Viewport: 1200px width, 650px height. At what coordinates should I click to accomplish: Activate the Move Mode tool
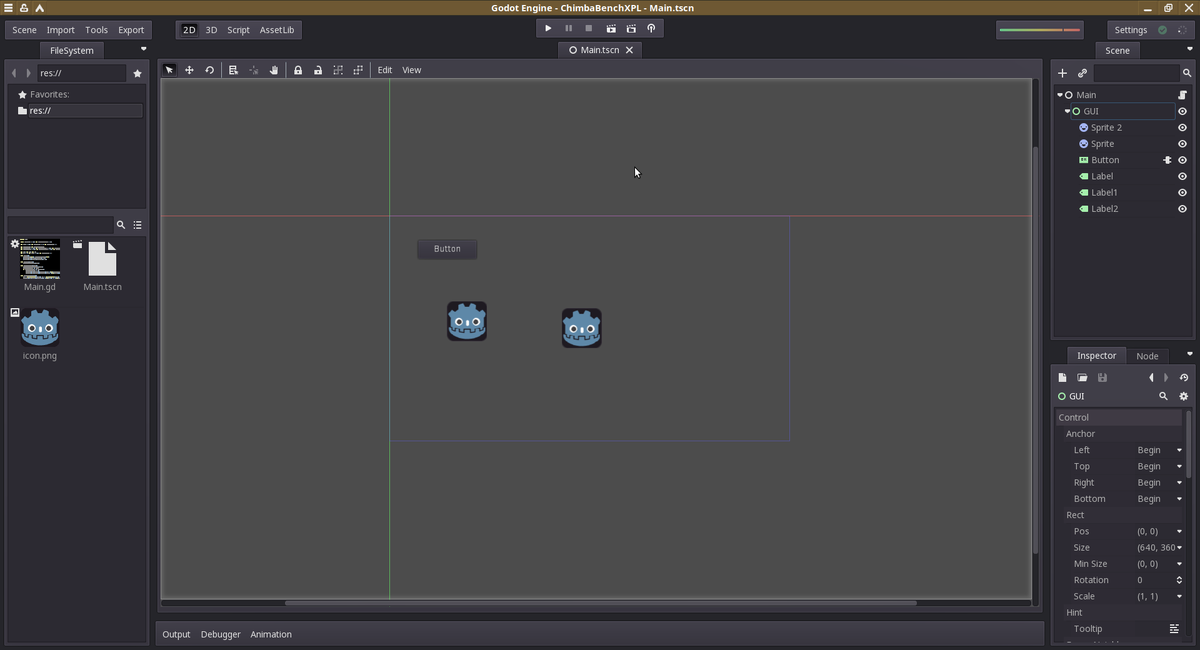coord(189,70)
